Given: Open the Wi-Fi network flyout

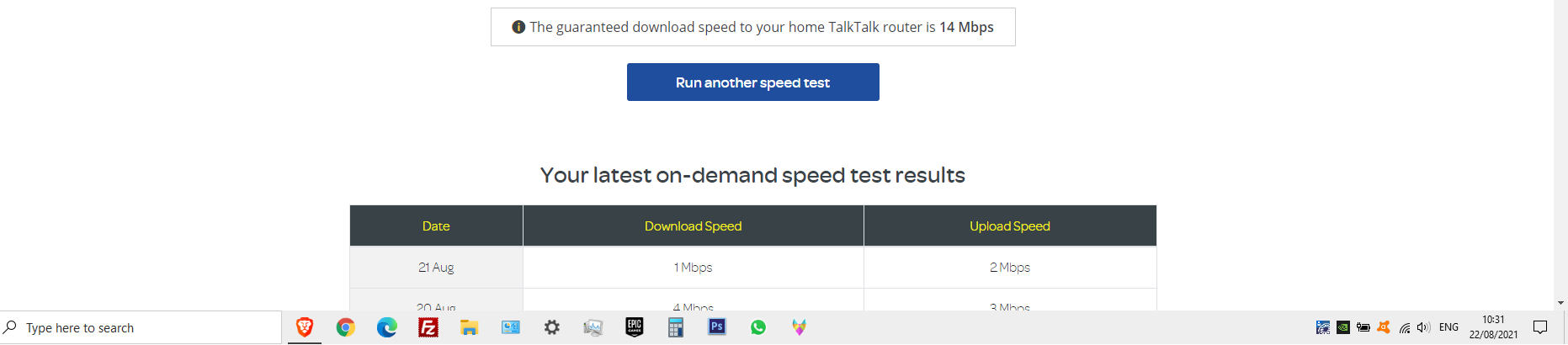Looking at the screenshot, I should tap(1404, 327).
